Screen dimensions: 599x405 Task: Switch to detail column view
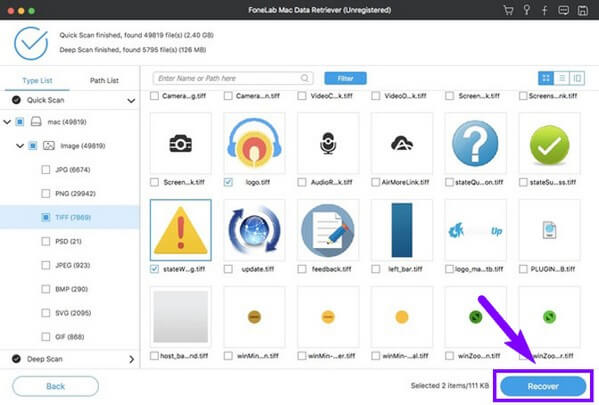coord(577,78)
